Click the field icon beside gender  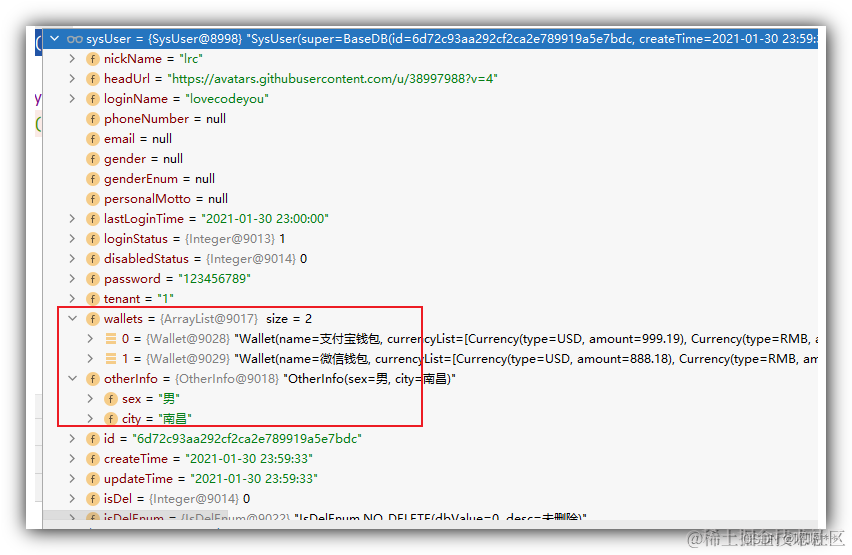coord(93,159)
